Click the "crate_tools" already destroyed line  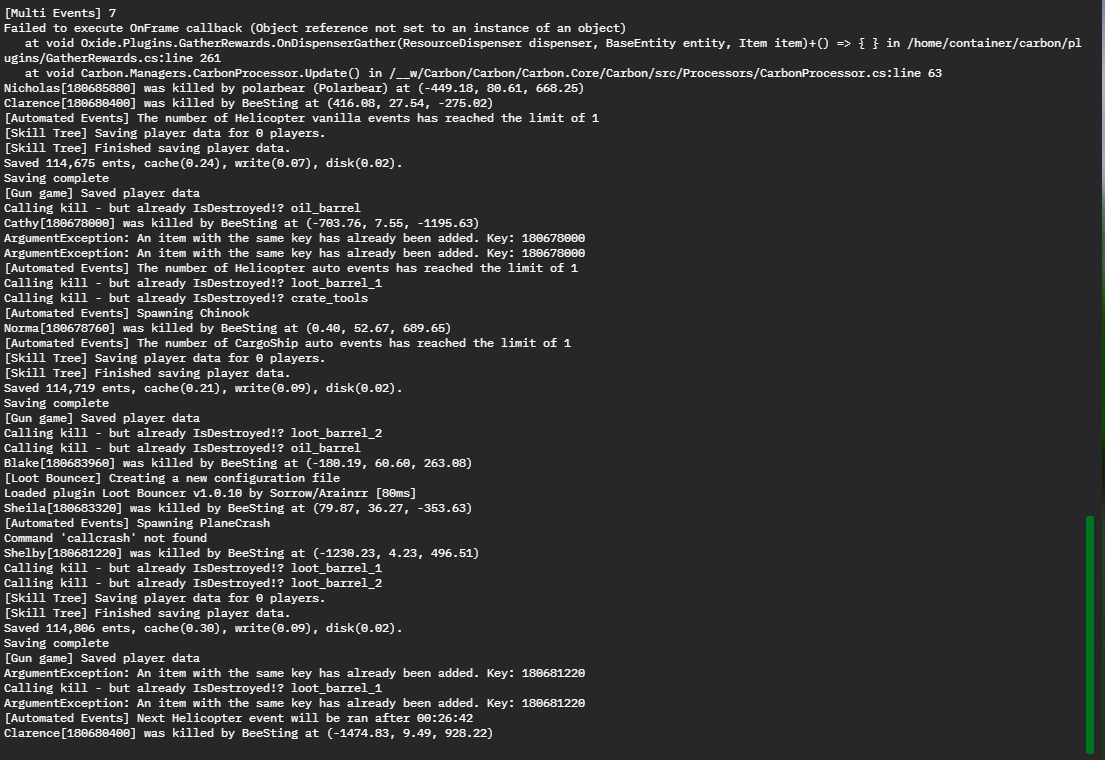[x=186, y=298]
